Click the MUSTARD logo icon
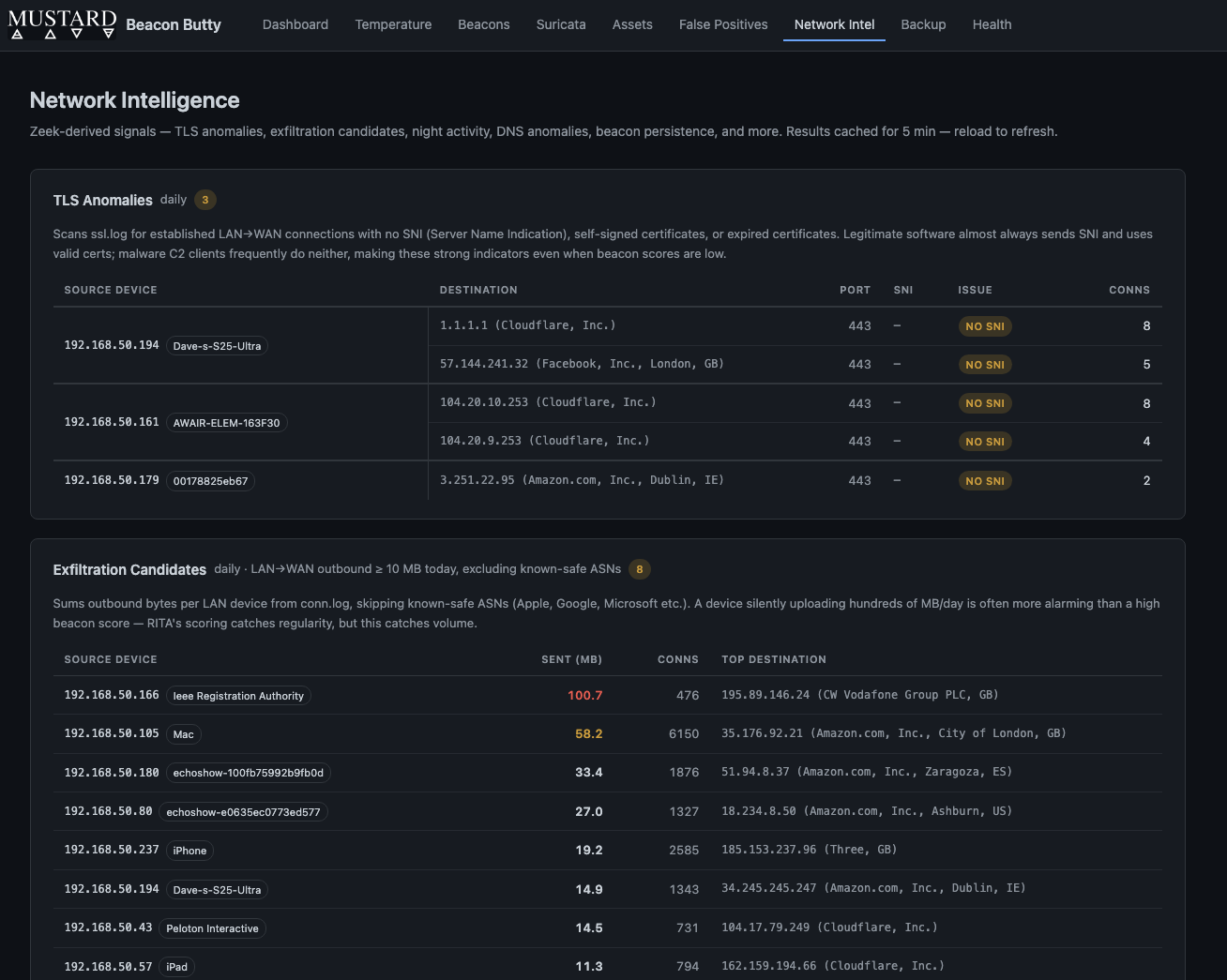This screenshot has width=1227, height=980. 62,24
